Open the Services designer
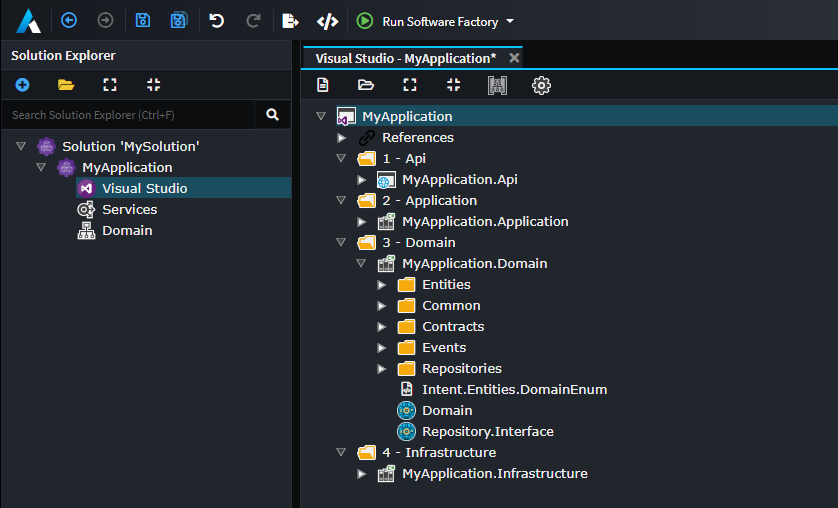The image size is (838, 508). (129, 209)
